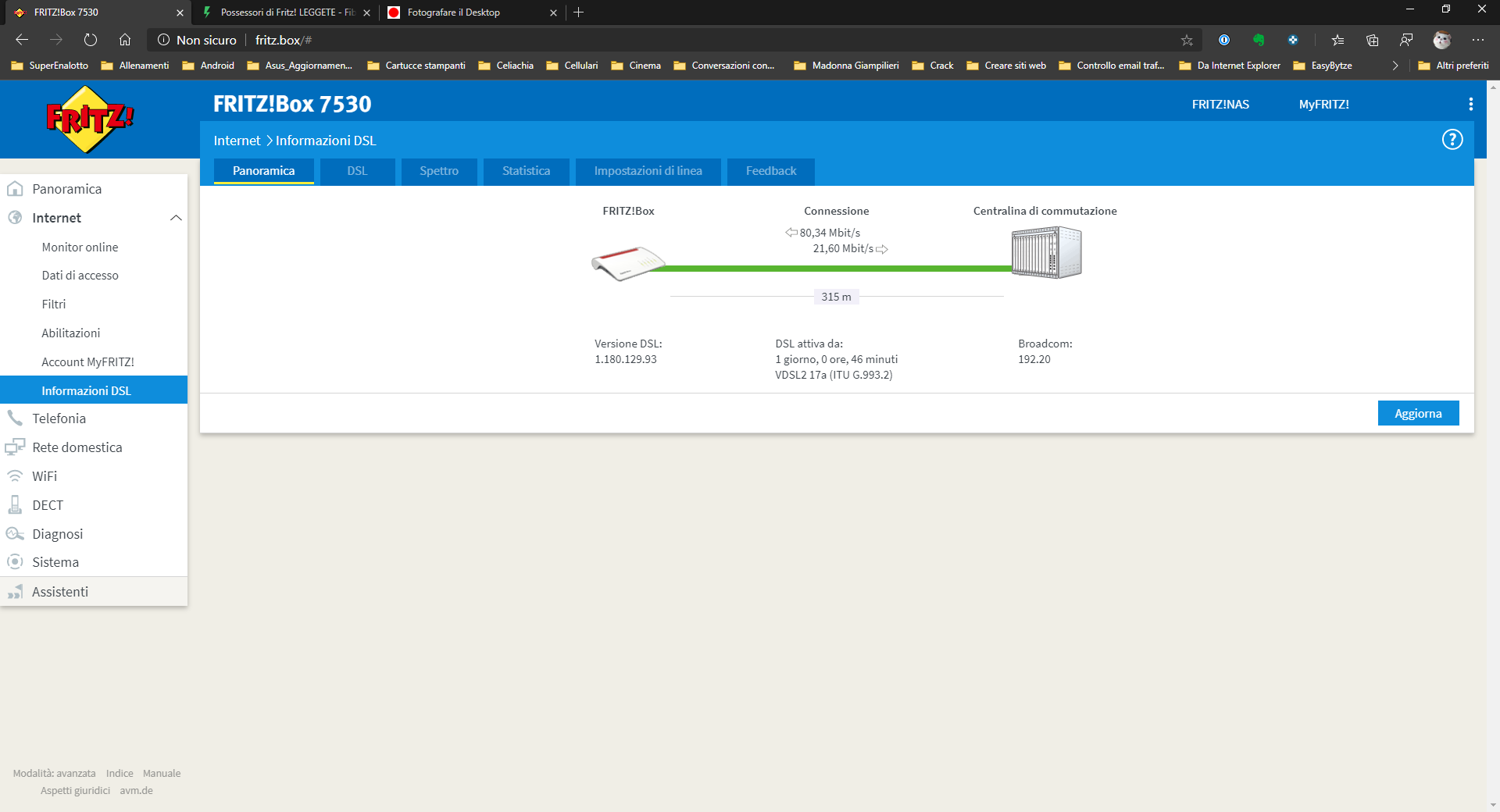Show more bookmarks bar overflow chevron
Image resolution: width=1500 pixels, height=812 pixels.
tap(1395, 66)
